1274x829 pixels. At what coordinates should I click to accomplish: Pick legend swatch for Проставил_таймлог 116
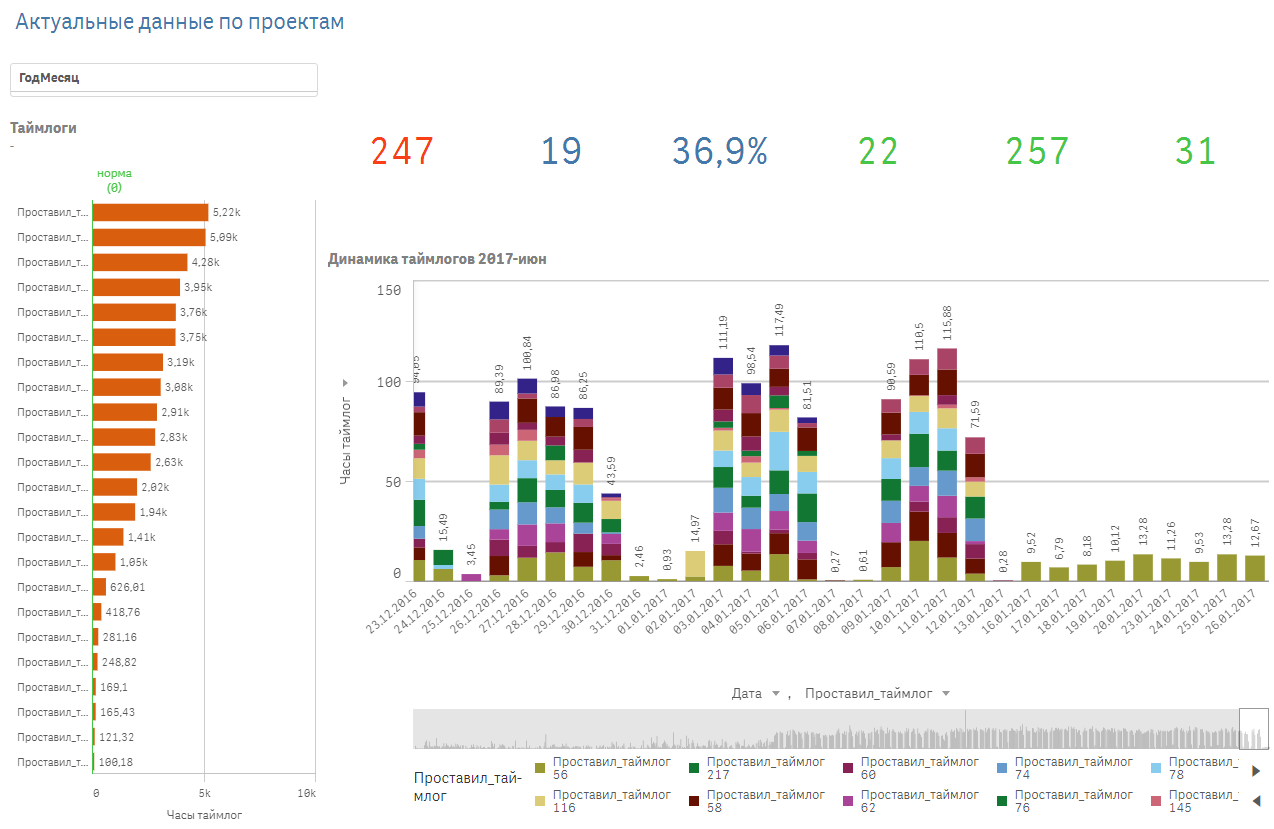(x=540, y=800)
